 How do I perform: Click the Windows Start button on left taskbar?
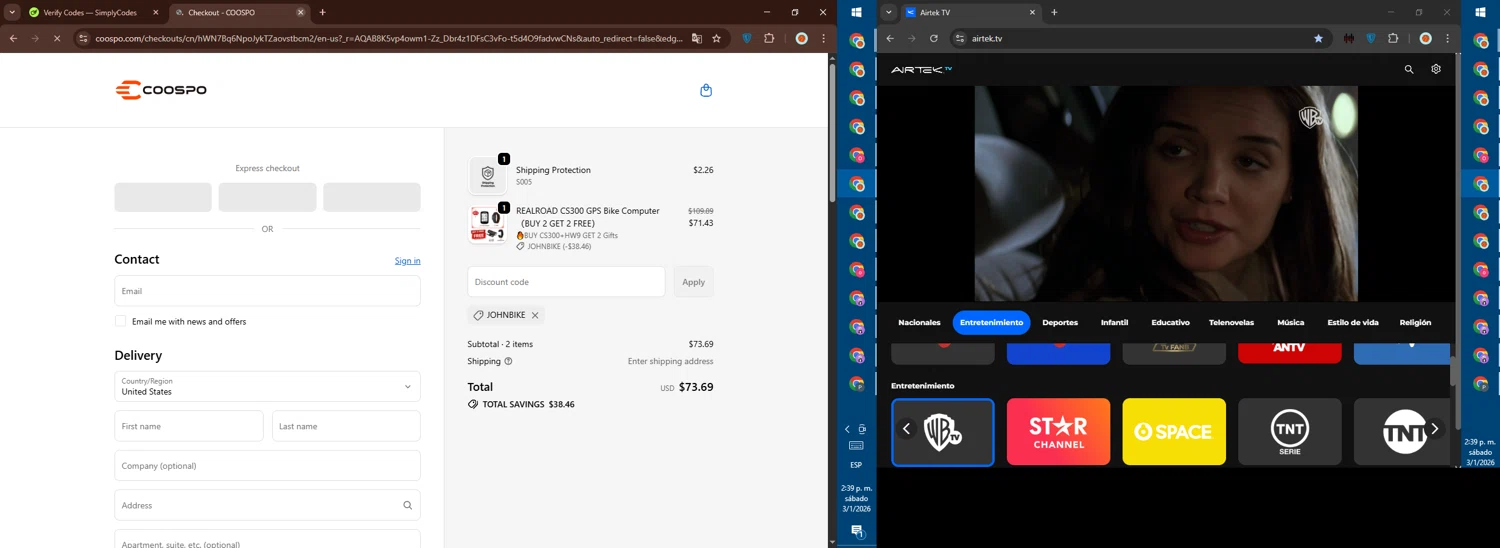point(856,12)
